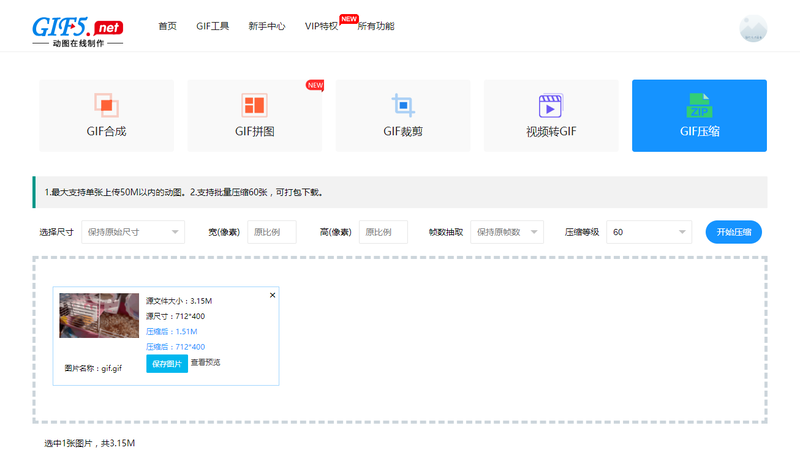Click 保存图片 button
This screenshot has height=461, width=800.
coord(167,364)
